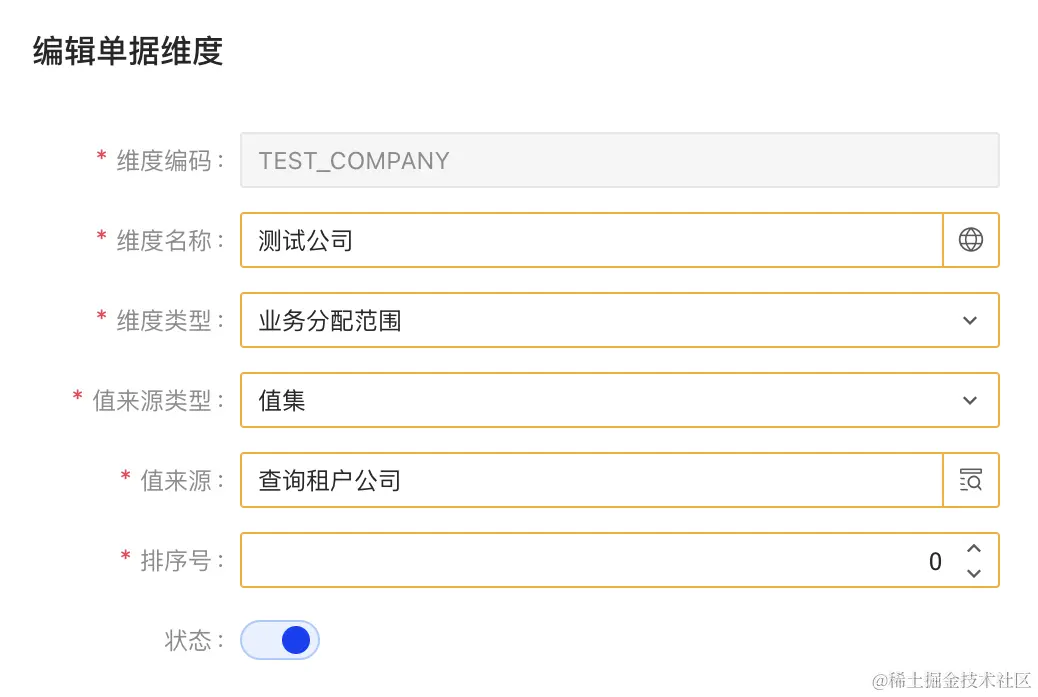The width and height of the screenshot is (1038, 697).
Task: Click the 值来源类型 field label
Action: pos(152,400)
